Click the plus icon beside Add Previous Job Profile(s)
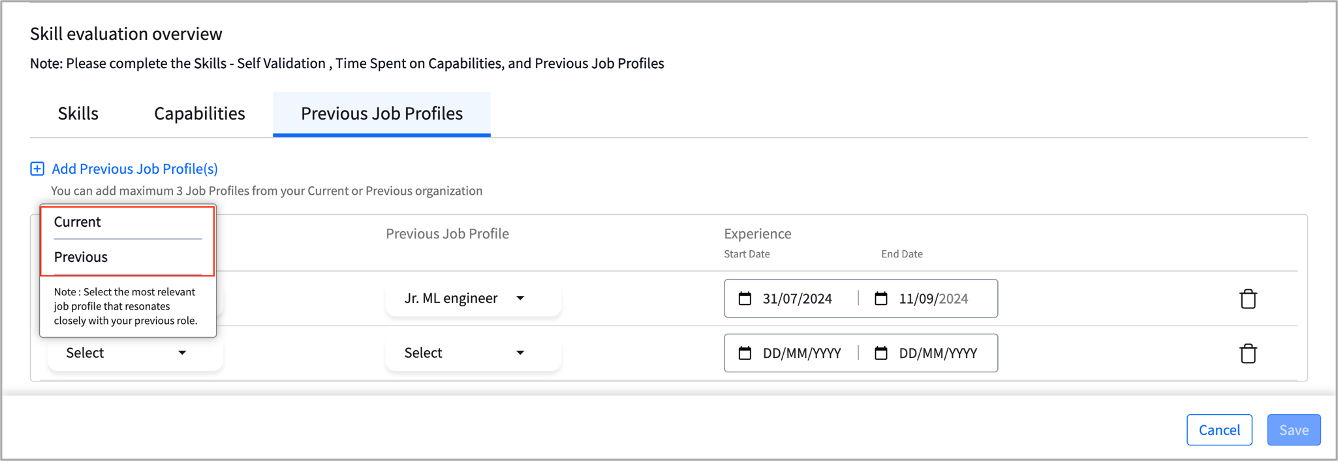 pyautogui.click(x=37, y=169)
